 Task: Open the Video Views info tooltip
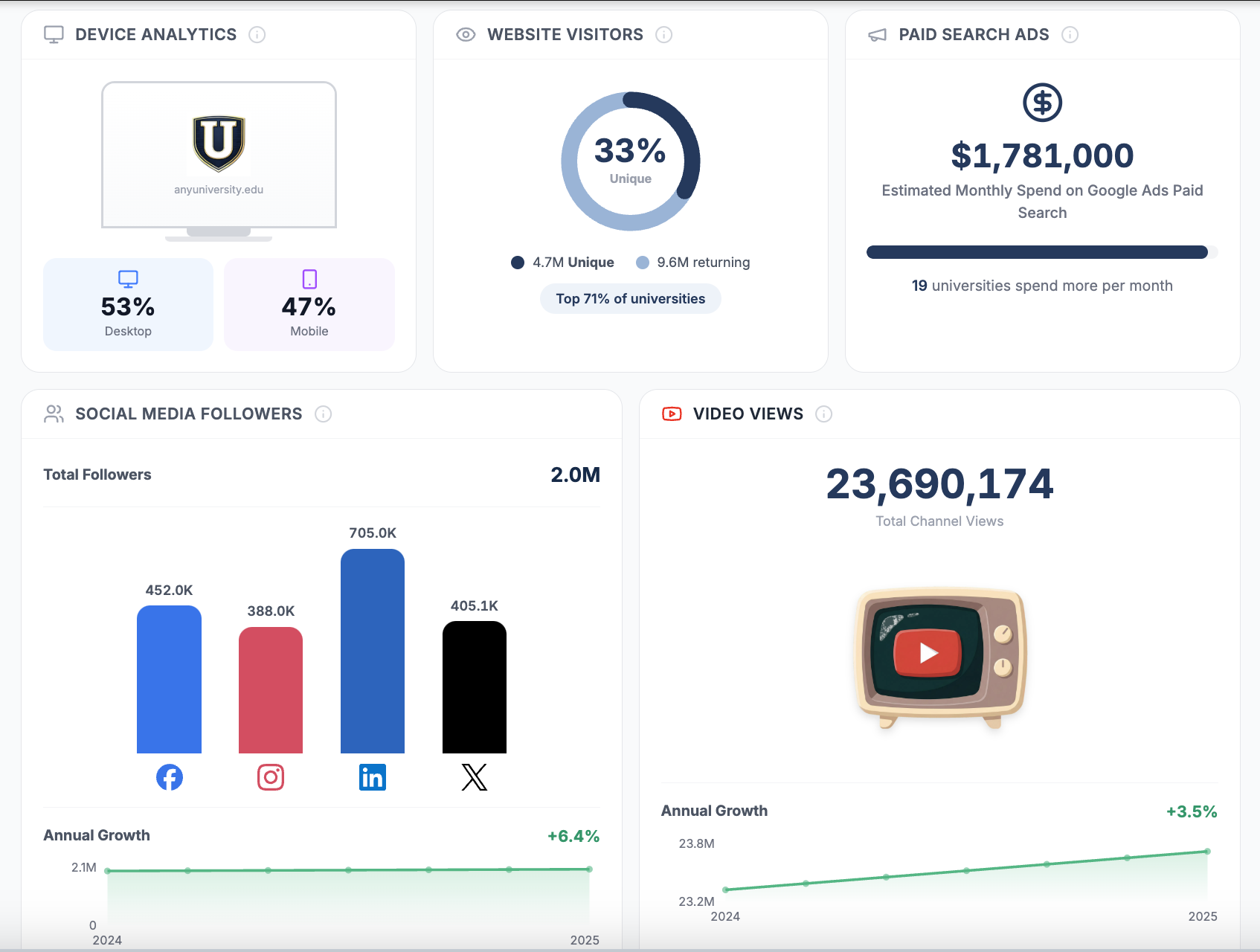click(x=824, y=414)
